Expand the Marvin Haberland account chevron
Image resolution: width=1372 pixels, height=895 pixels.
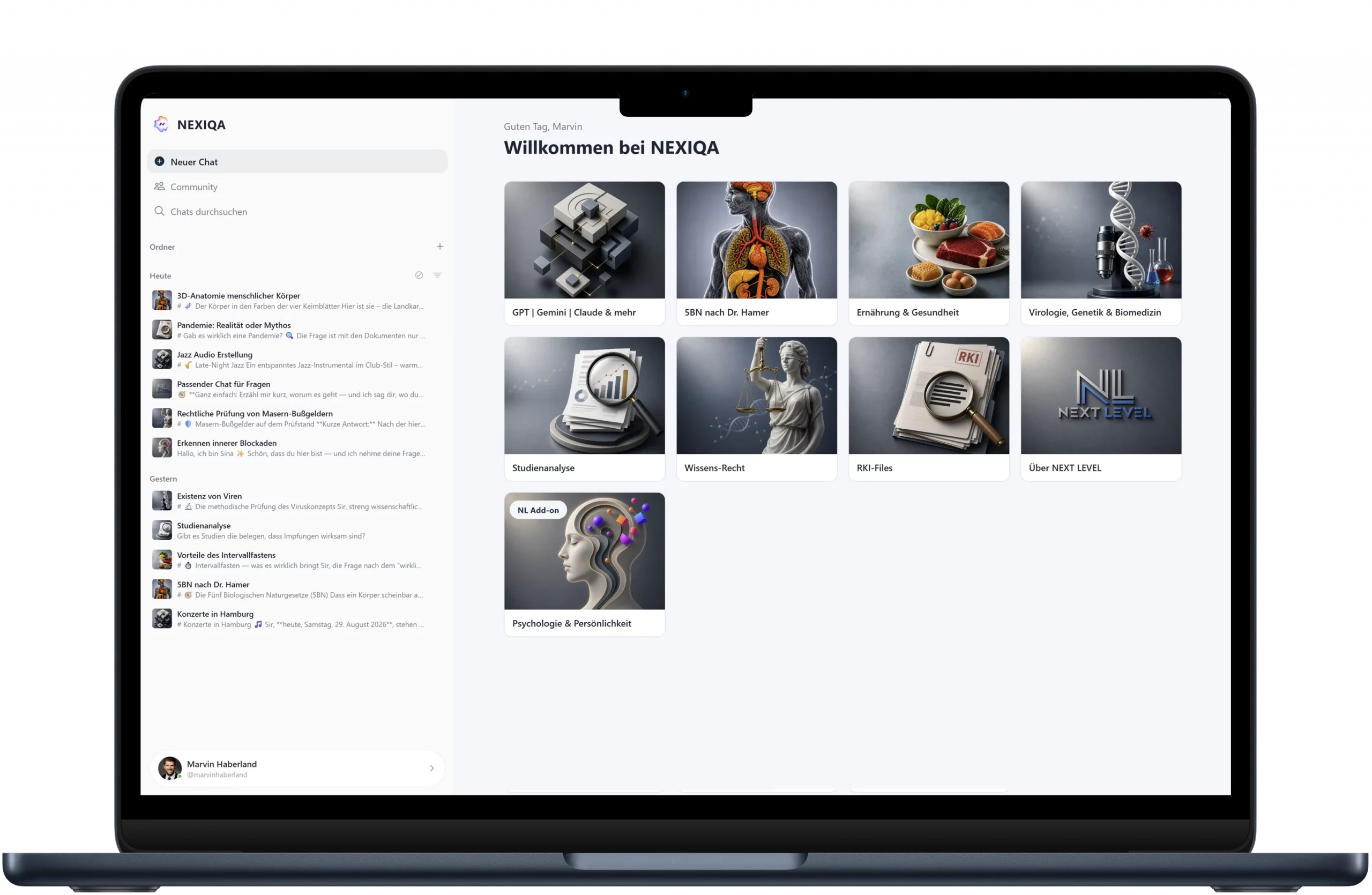coord(432,767)
